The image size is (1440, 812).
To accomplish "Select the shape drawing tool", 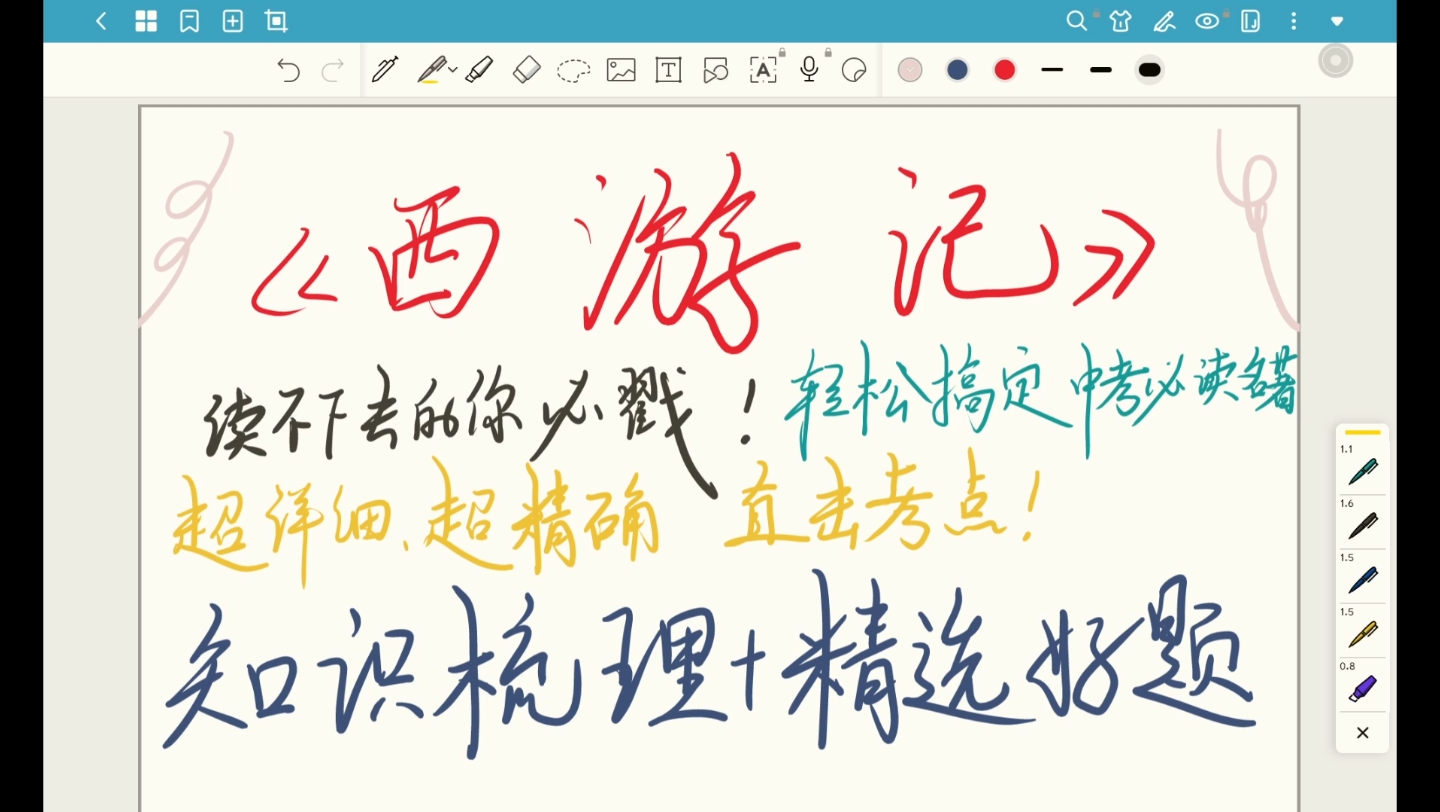I will pyautogui.click(x=715, y=70).
